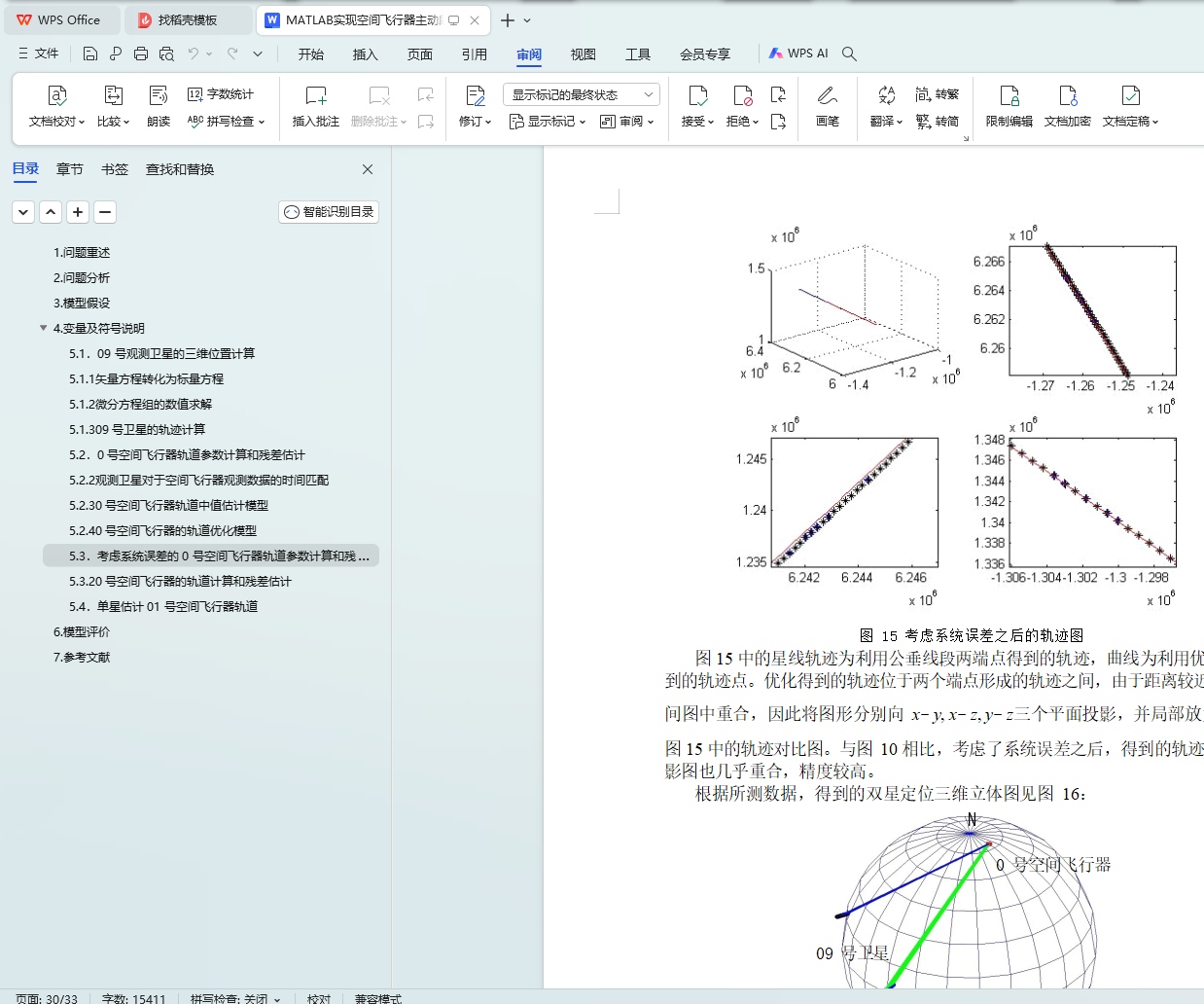Select the 画笔 pen tool
The height and width of the screenshot is (1004, 1204).
pos(828,106)
